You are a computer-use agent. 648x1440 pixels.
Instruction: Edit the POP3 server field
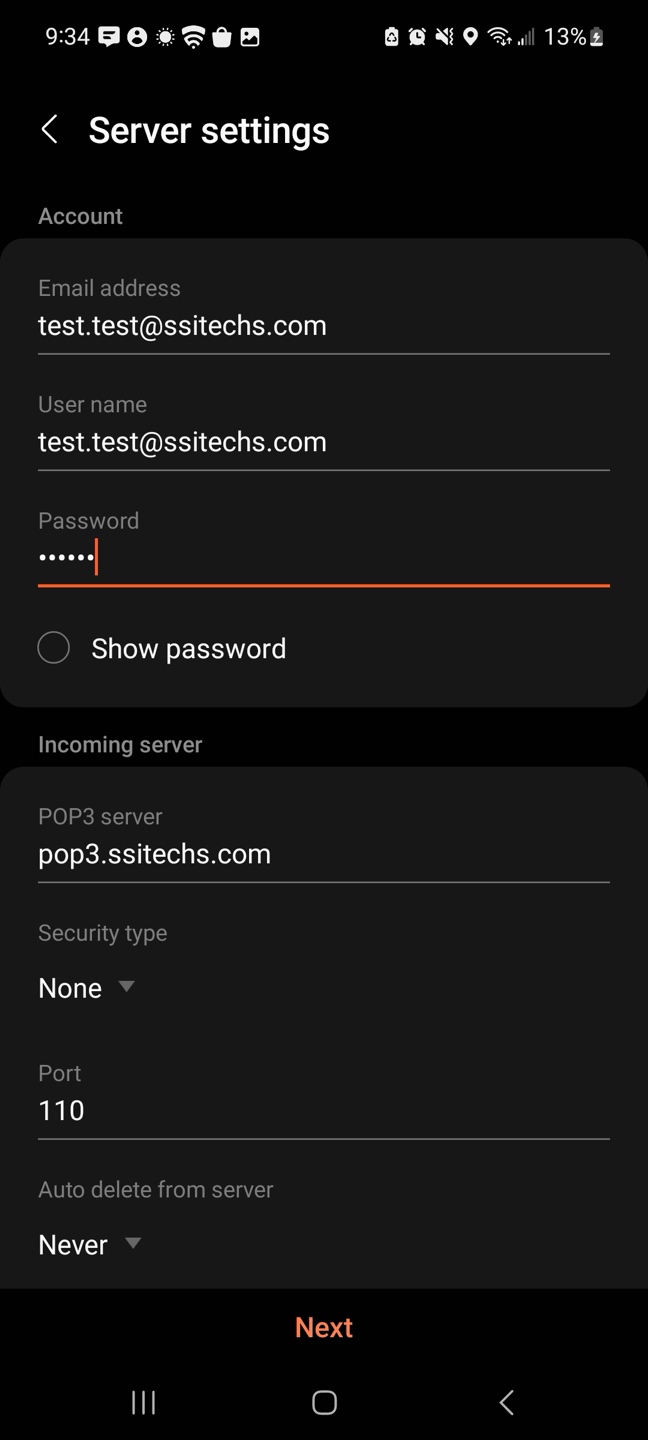pyautogui.click(x=323, y=855)
